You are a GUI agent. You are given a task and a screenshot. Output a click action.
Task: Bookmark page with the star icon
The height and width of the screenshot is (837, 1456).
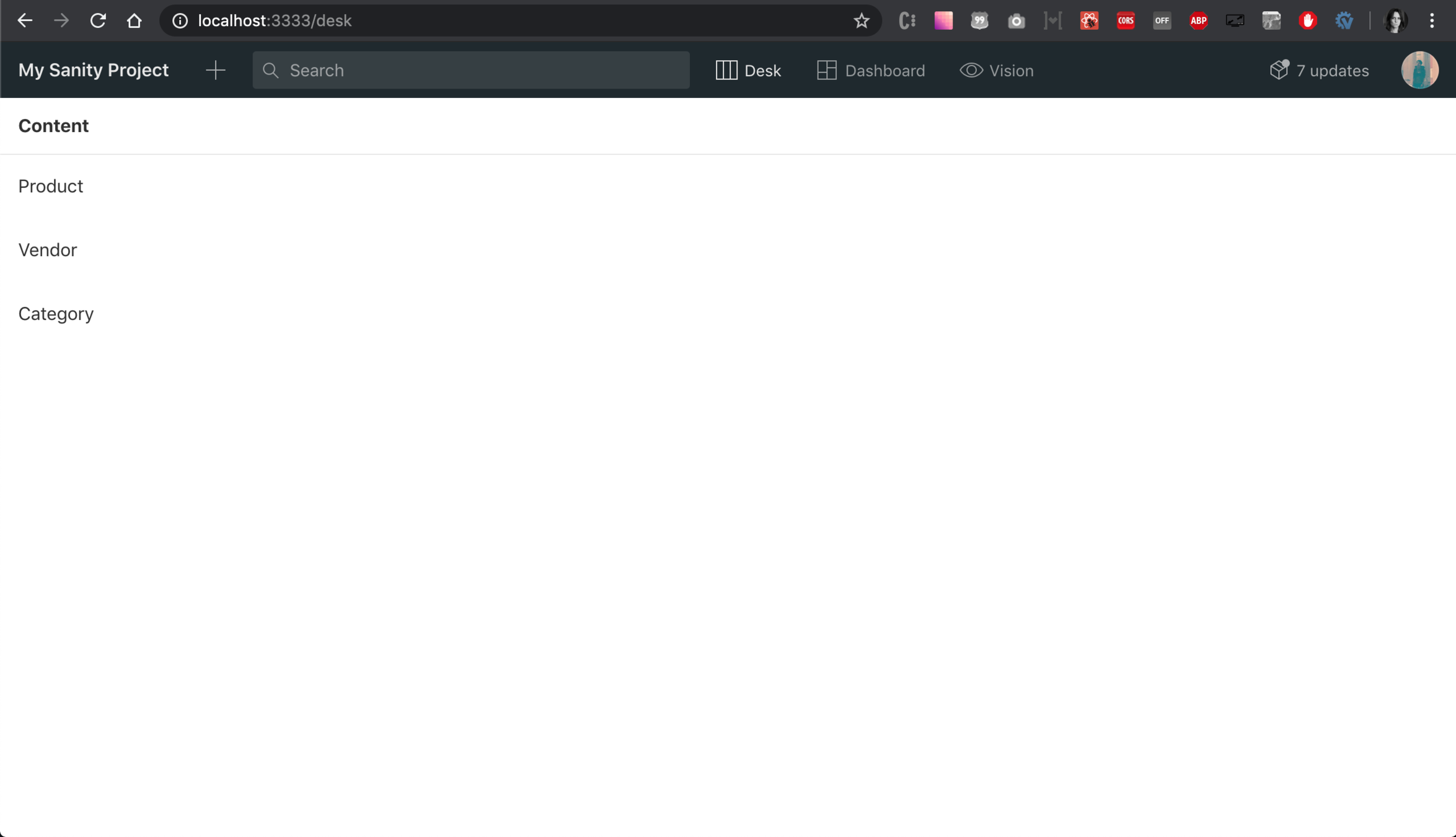pyautogui.click(x=862, y=21)
